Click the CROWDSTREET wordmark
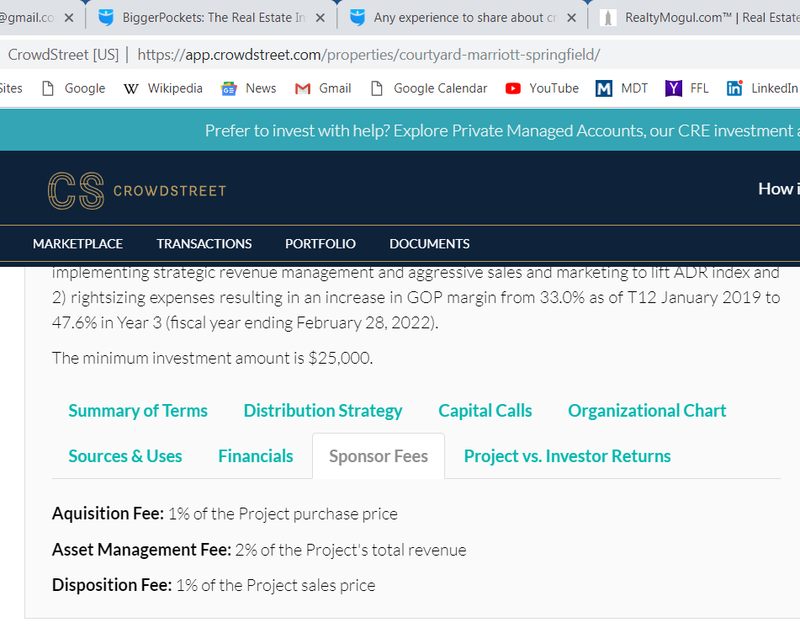Image resolution: width=800 pixels, height=644 pixels. 169,191
